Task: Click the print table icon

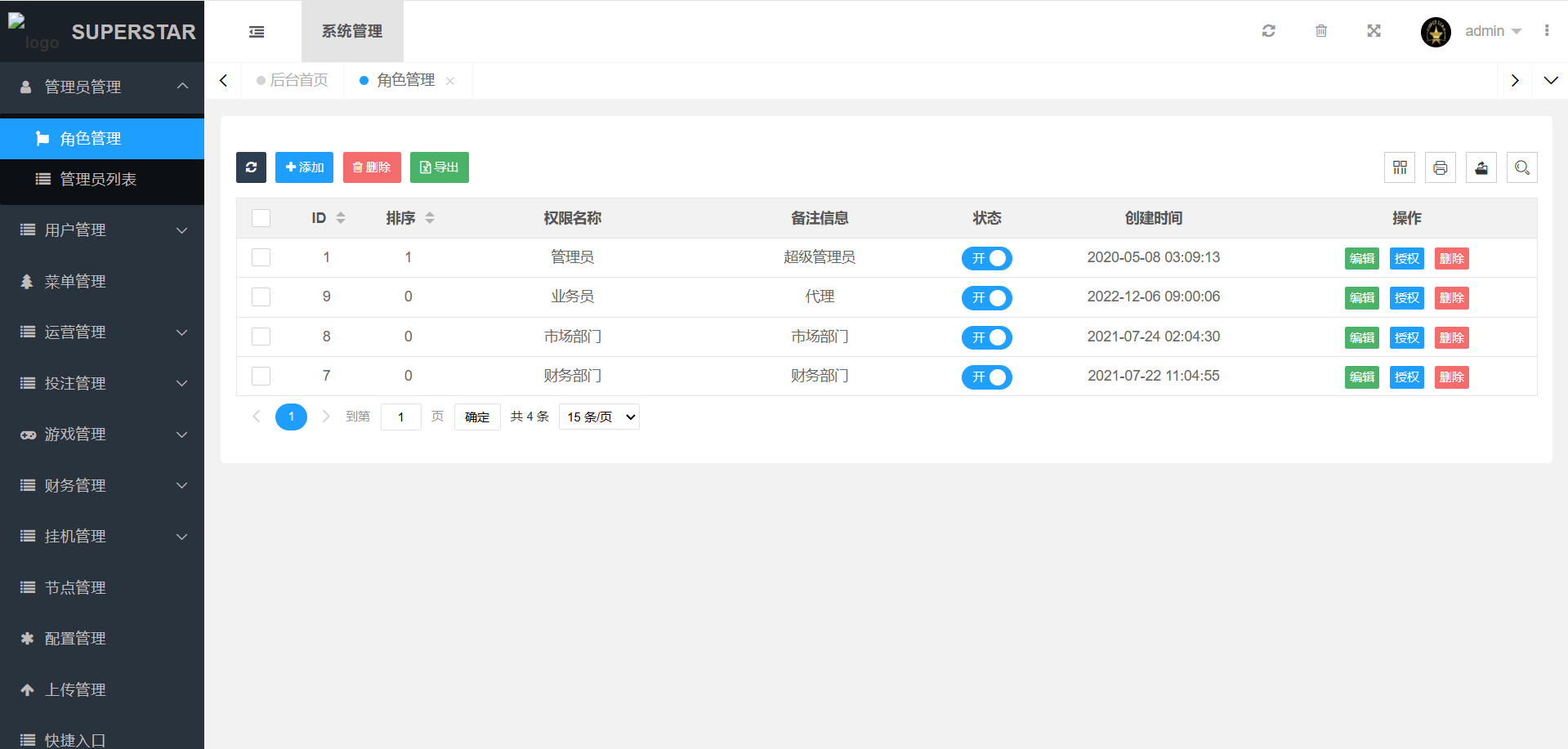Action: click(1440, 167)
